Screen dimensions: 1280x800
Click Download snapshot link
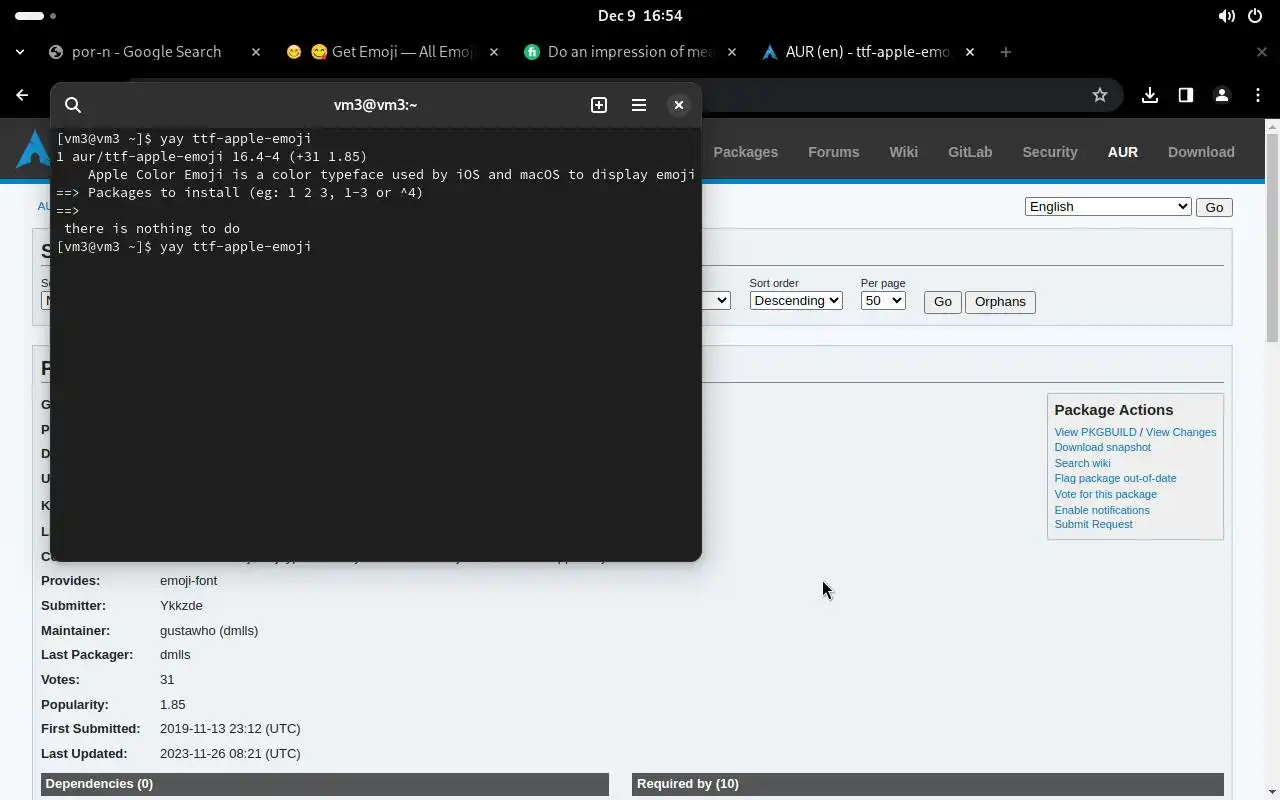tap(1102, 447)
